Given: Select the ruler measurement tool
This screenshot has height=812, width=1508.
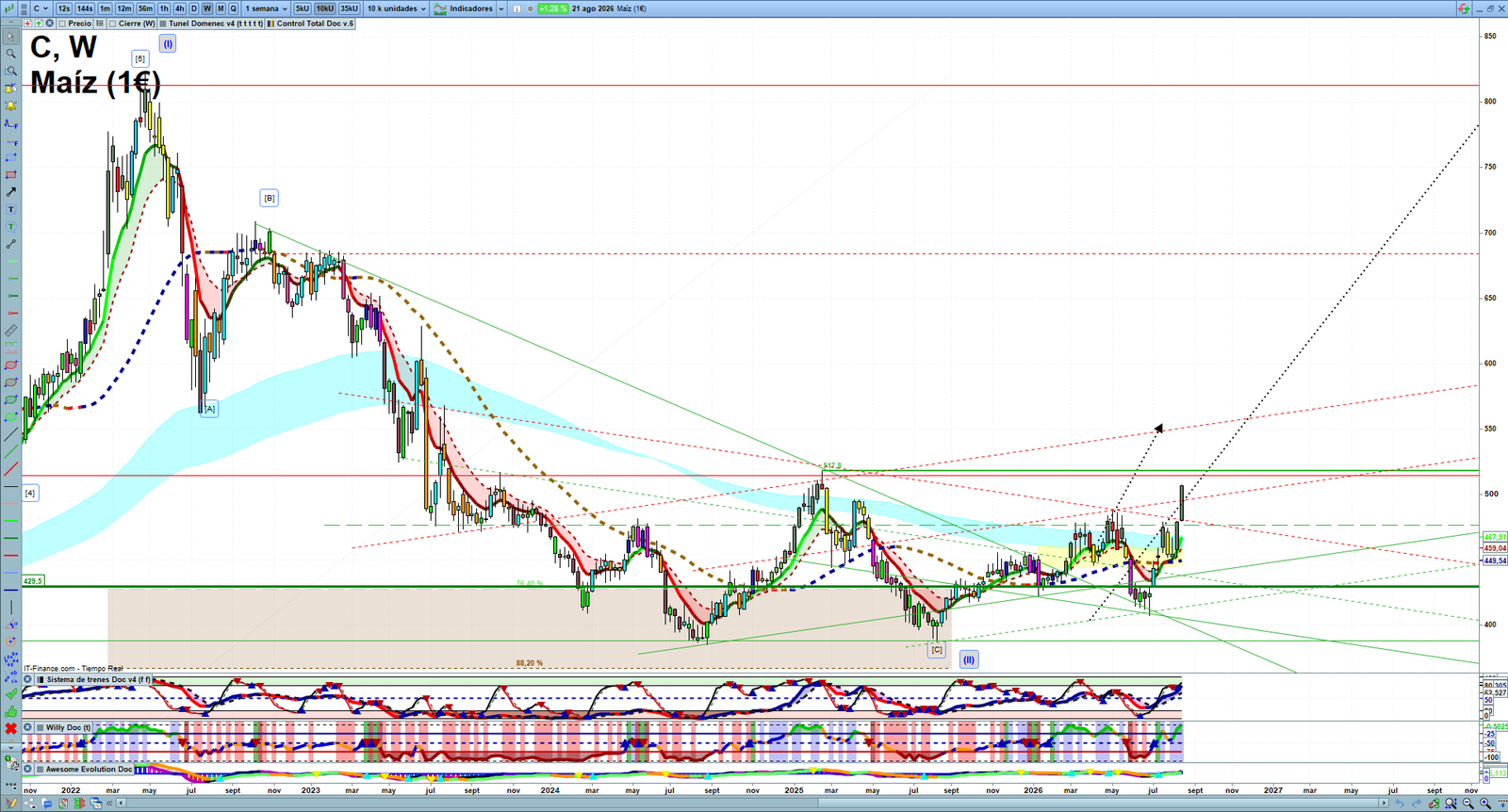Looking at the screenshot, I should 11,332.
